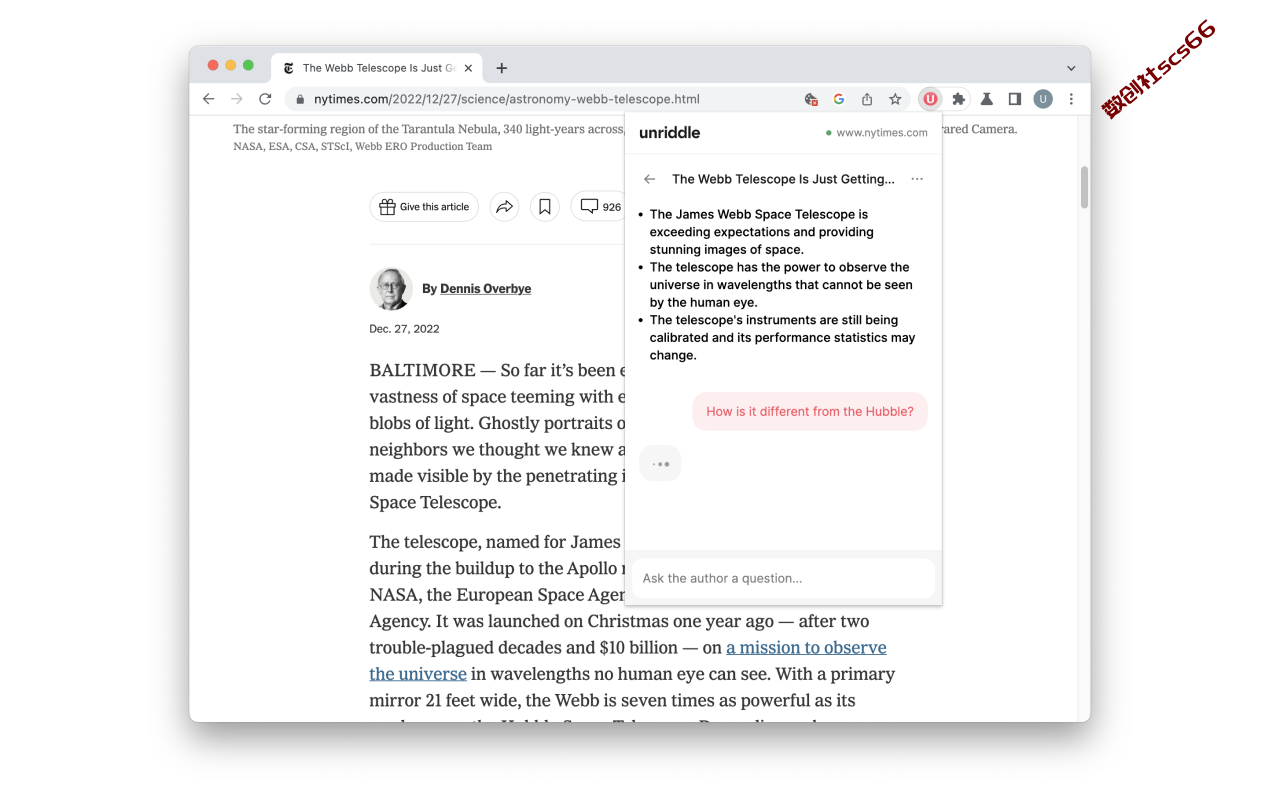Close The Webb Telescope tab
The width and height of the screenshot is (1280, 800).
point(468,68)
